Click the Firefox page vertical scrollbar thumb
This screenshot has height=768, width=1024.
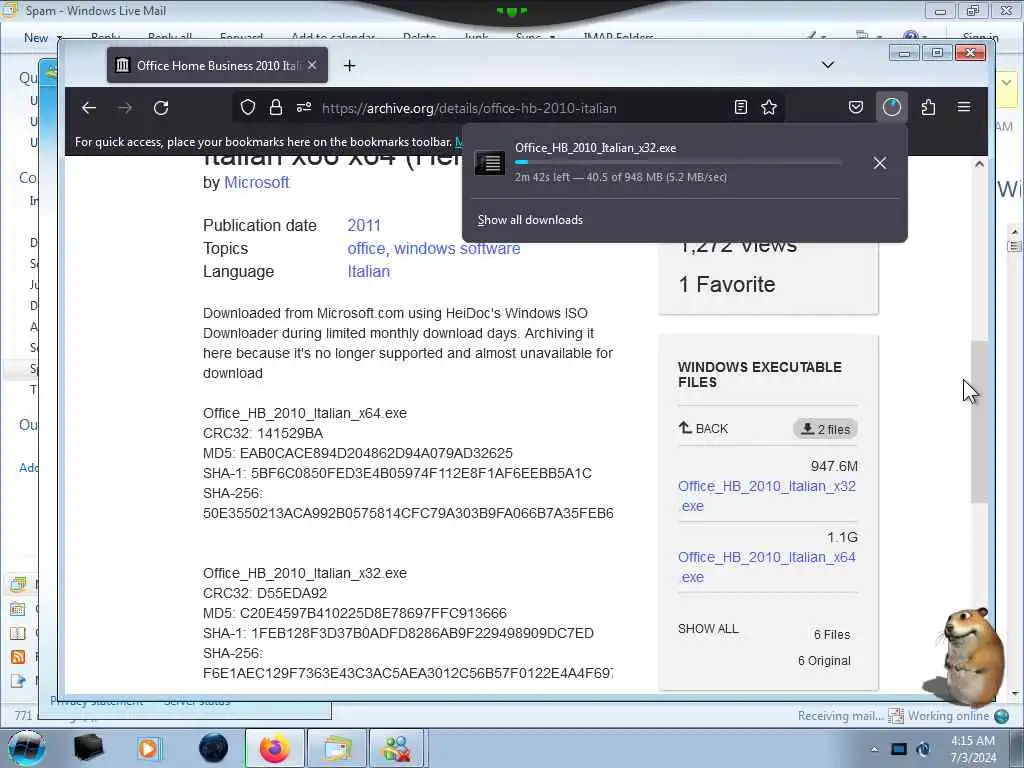[979, 421]
